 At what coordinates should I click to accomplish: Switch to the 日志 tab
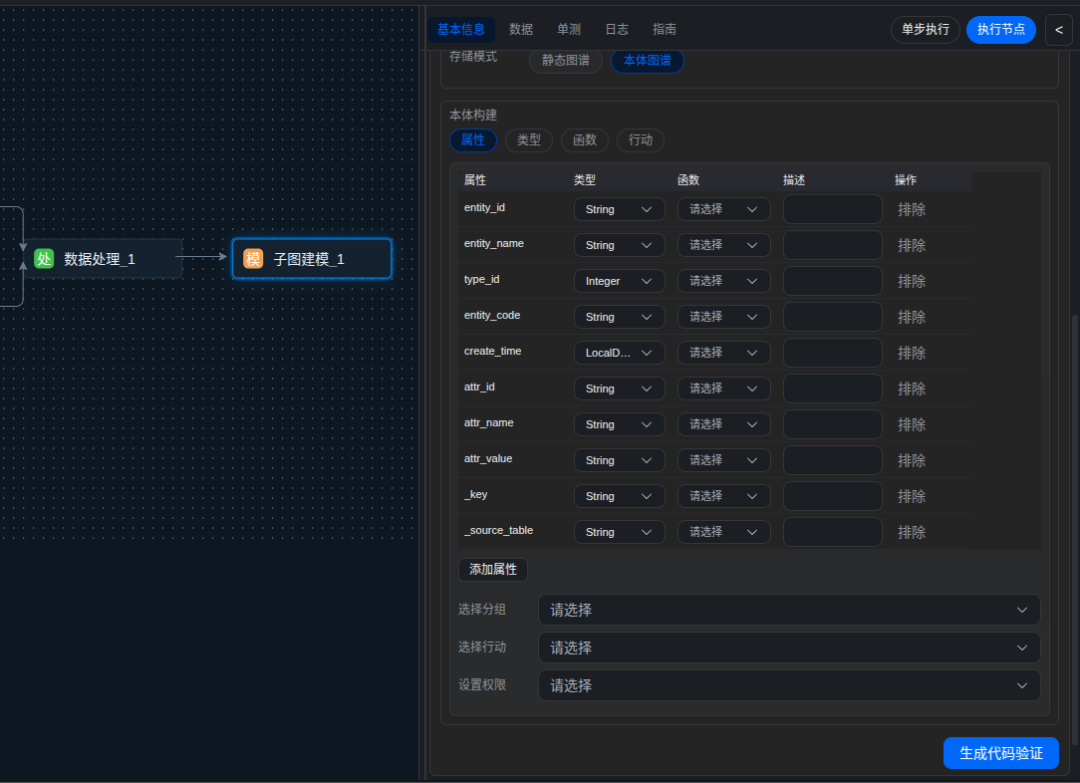[617, 30]
